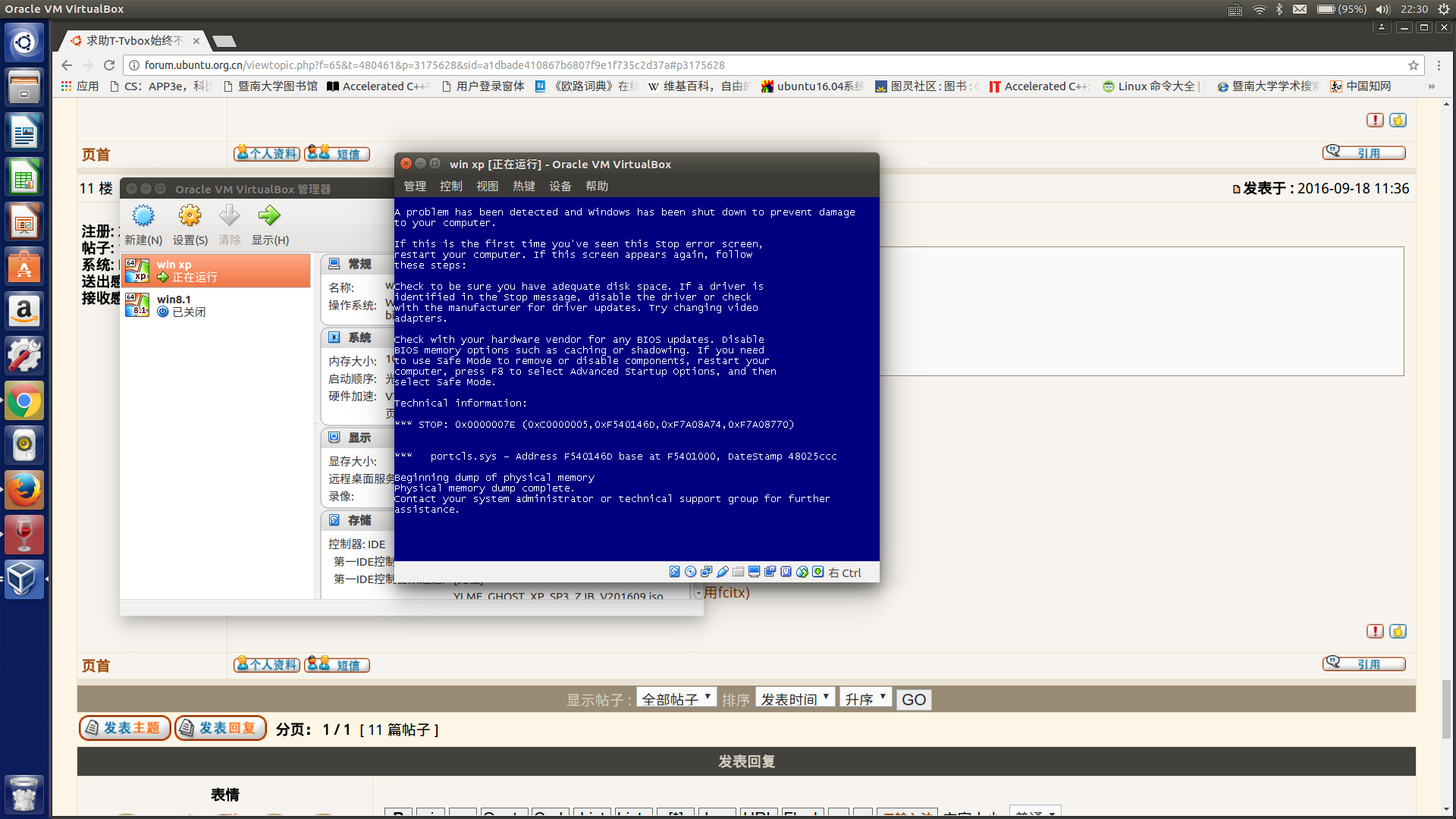Click the optical disc icon in VM status bar
This screenshot has width=1456, height=819.
tap(691, 572)
